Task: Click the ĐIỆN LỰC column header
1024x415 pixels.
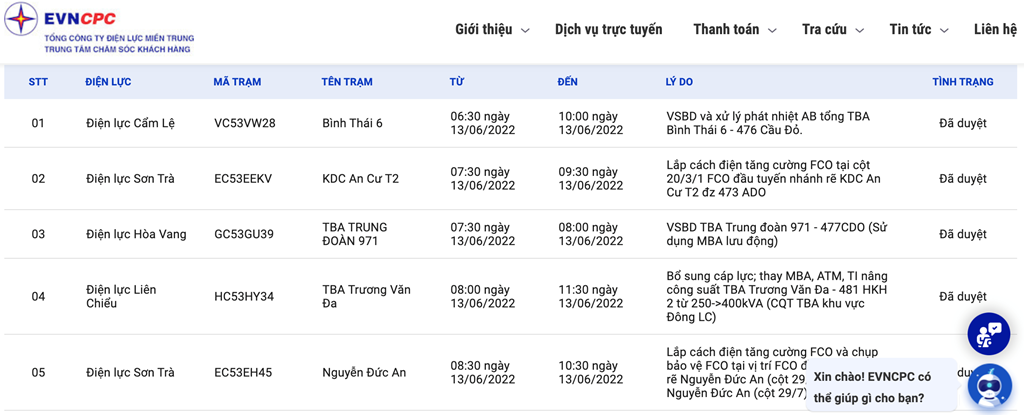Action: click(x=108, y=82)
